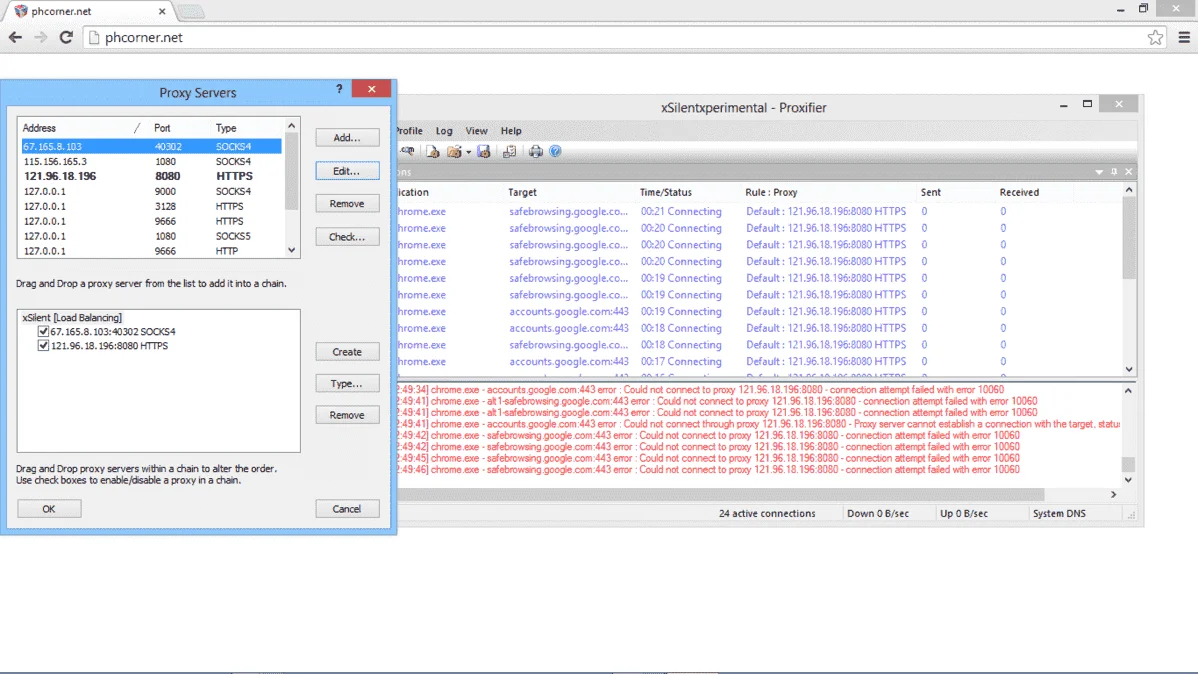Click the Type... button
The width and height of the screenshot is (1198, 674).
tap(347, 384)
